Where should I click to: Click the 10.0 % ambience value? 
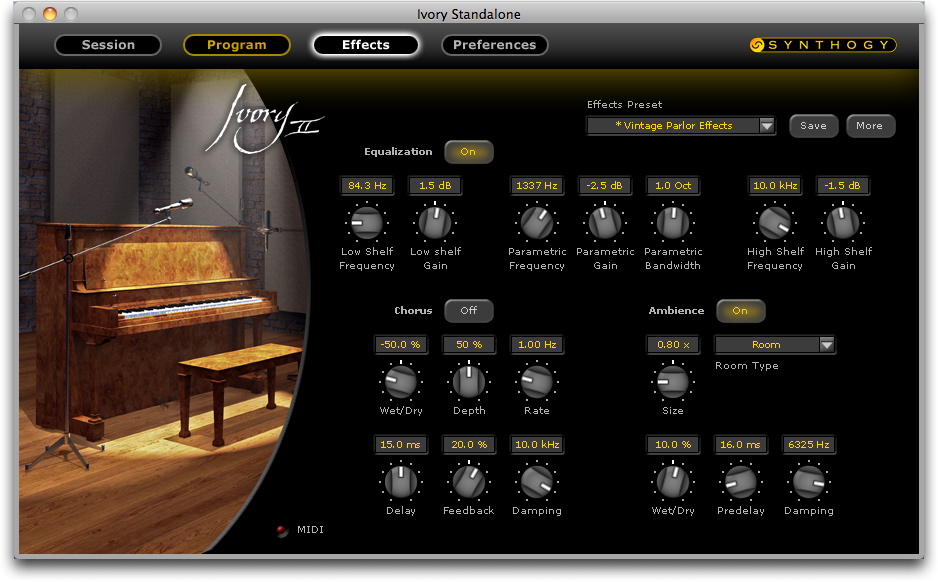coord(673,444)
